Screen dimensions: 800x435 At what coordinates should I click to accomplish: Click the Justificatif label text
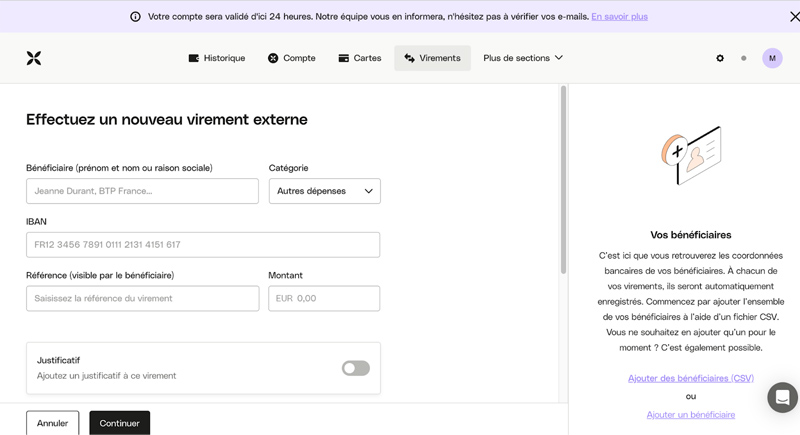(58, 361)
